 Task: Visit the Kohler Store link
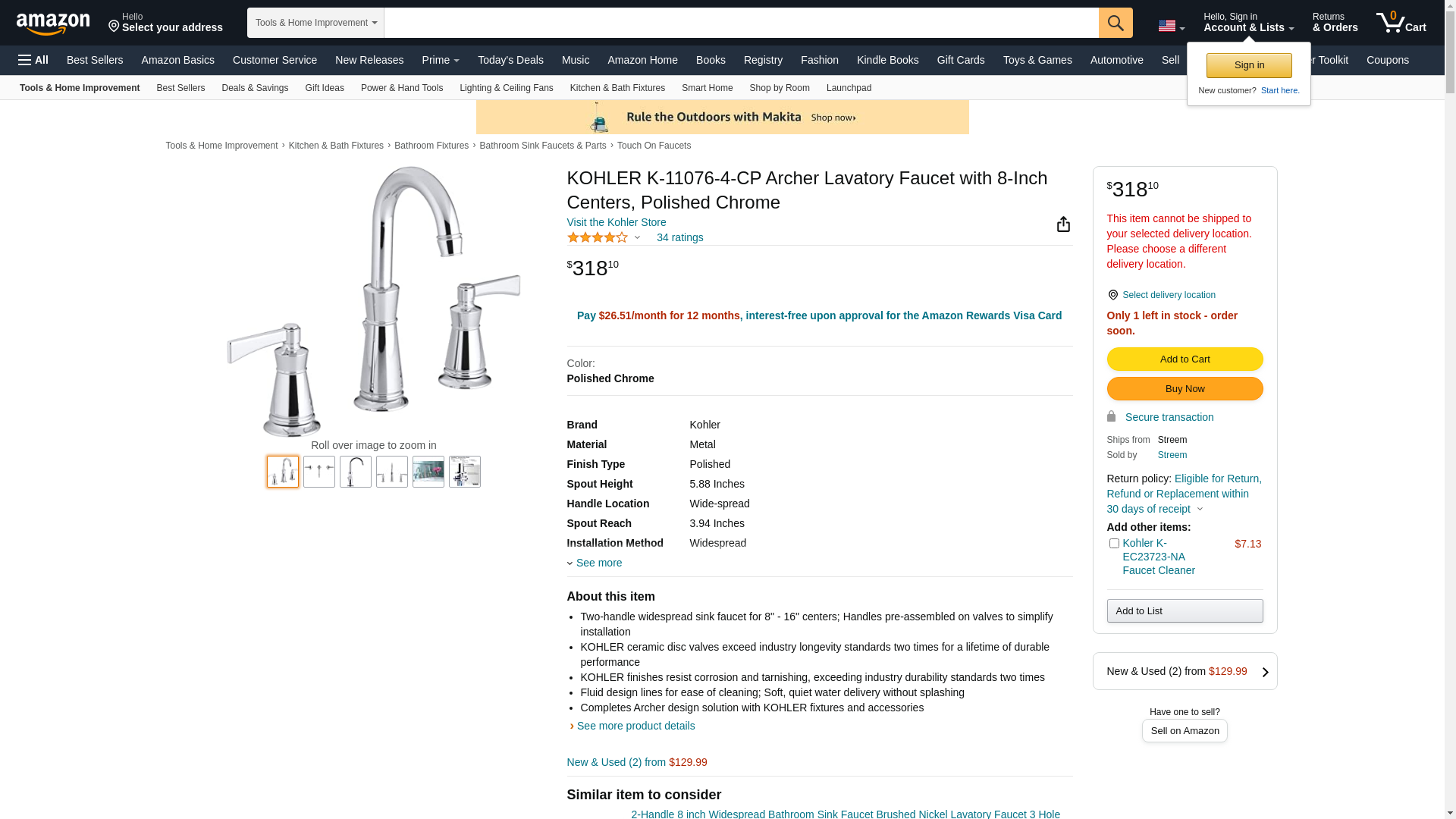pos(616,222)
